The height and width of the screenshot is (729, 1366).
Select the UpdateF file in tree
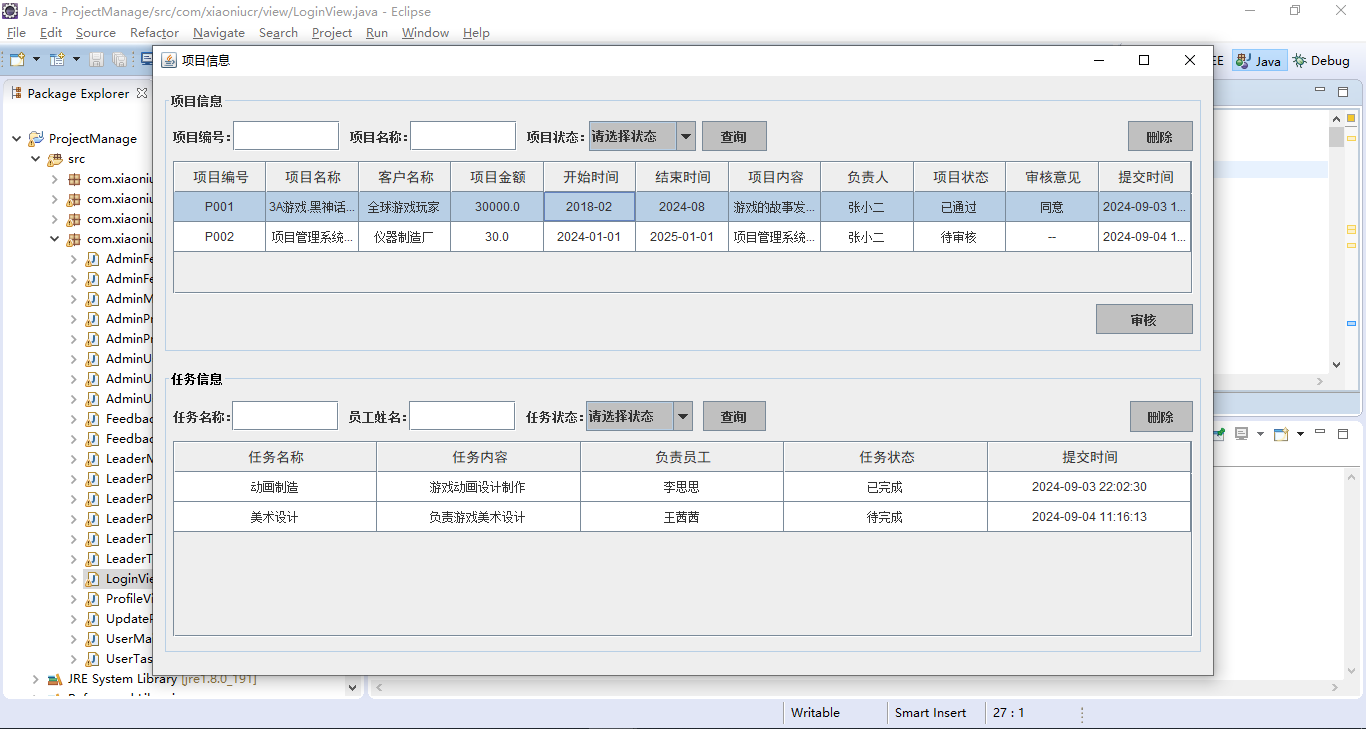click(129, 619)
